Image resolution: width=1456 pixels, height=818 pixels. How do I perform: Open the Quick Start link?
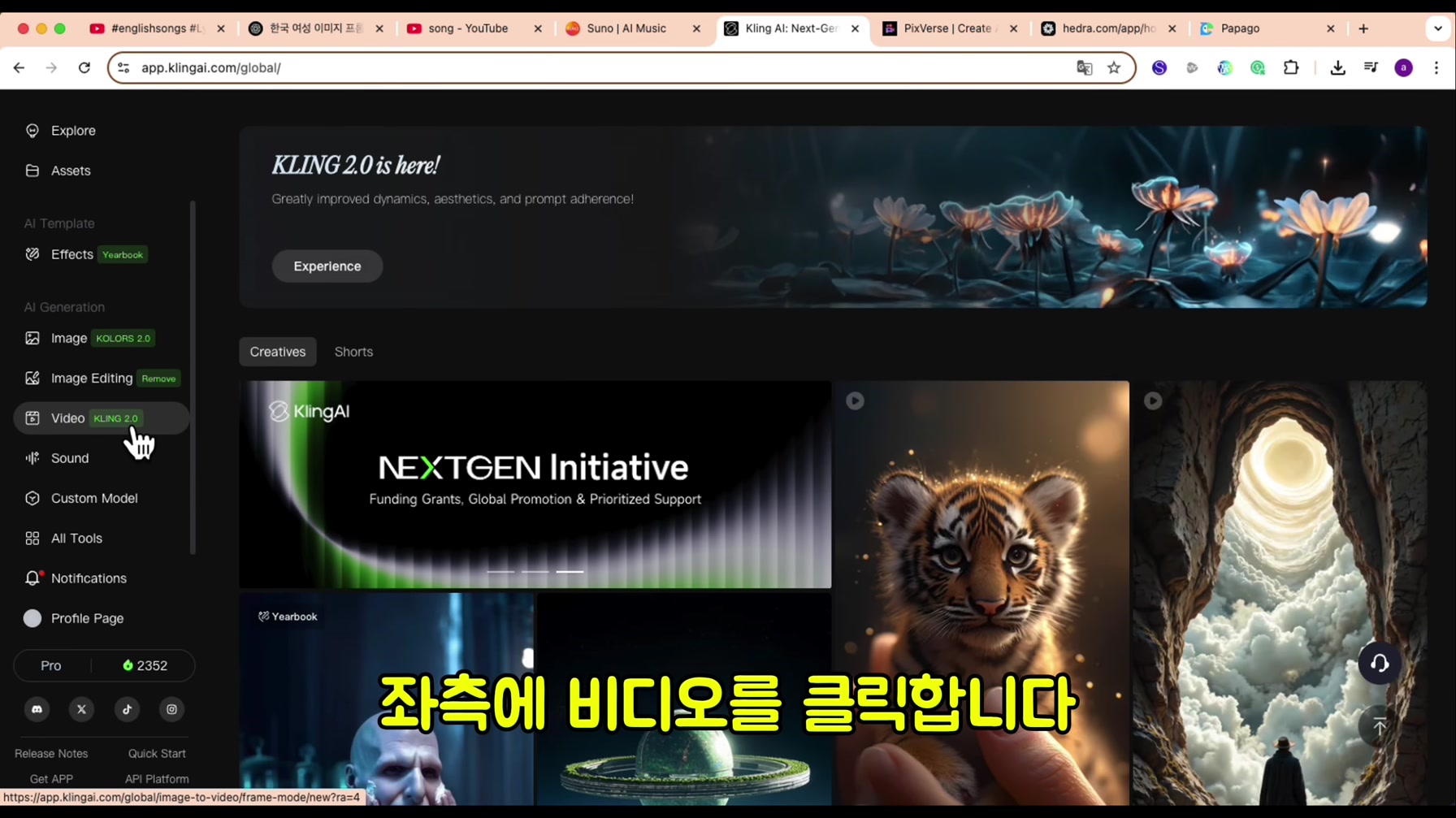pyautogui.click(x=157, y=754)
